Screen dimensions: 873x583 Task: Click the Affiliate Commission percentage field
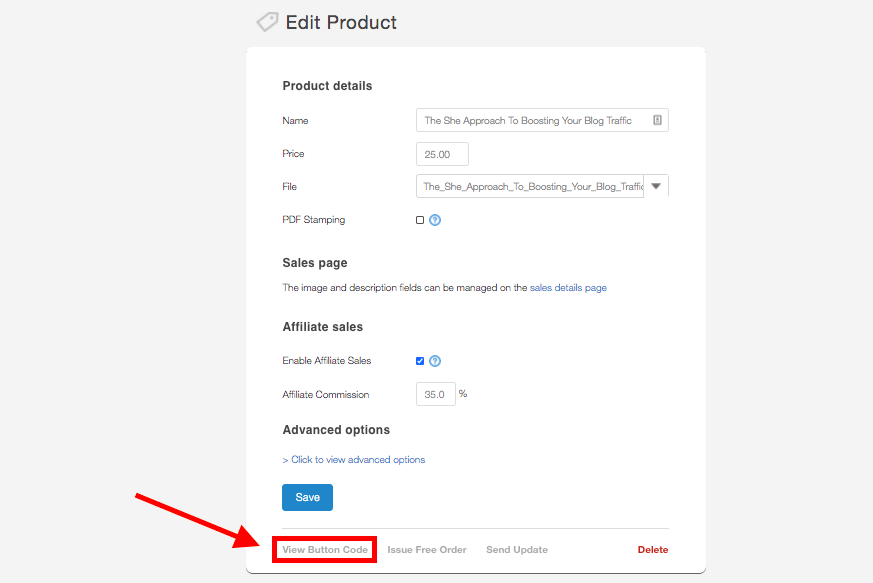pos(435,394)
